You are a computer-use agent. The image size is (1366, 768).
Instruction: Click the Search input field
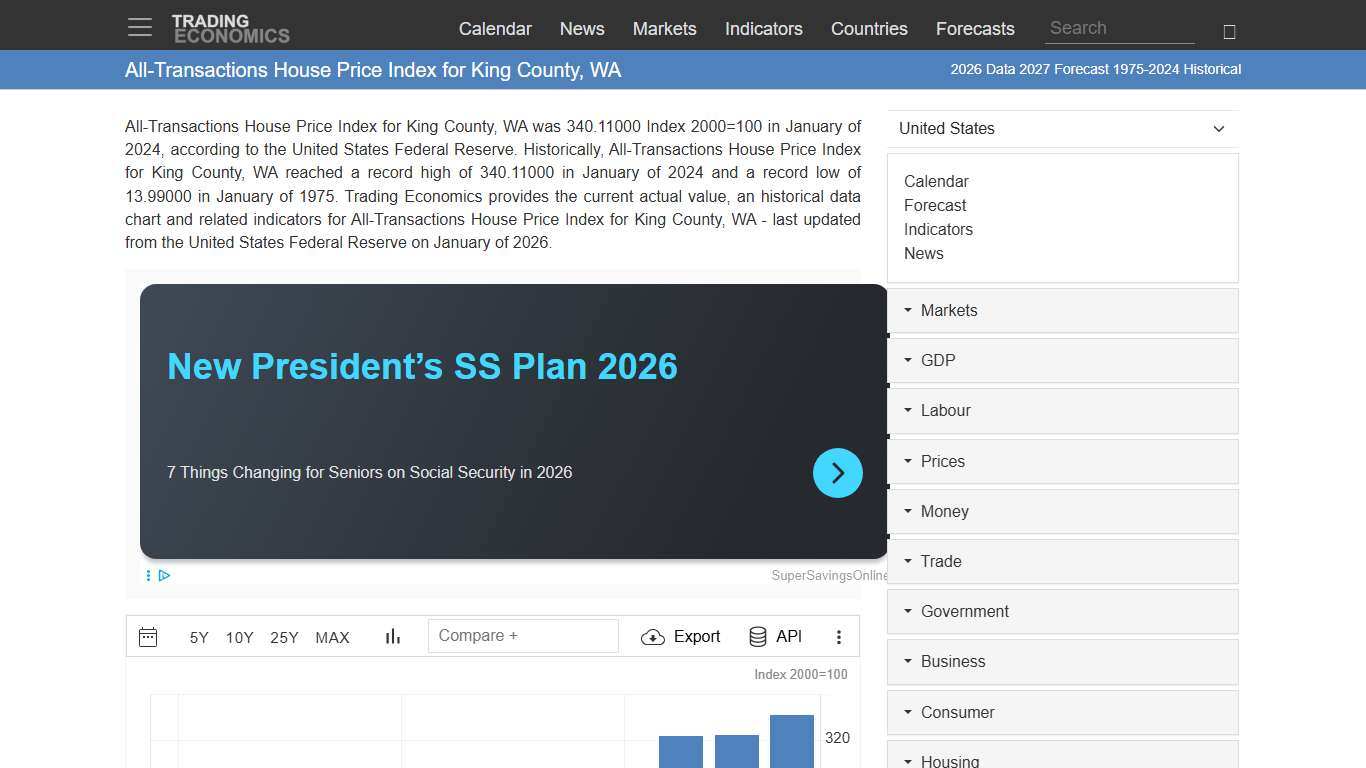click(x=1118, y=29)
